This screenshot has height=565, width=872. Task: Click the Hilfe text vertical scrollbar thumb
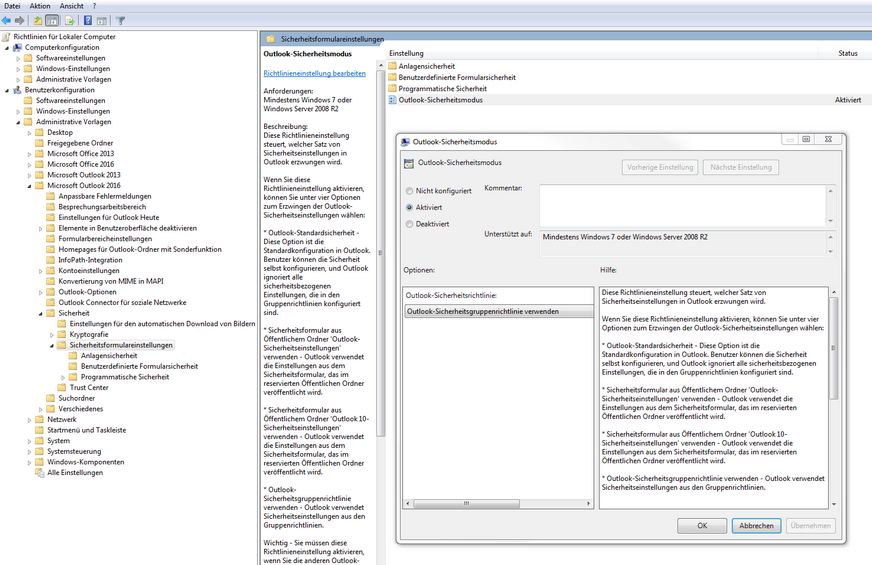click(833, 348)
